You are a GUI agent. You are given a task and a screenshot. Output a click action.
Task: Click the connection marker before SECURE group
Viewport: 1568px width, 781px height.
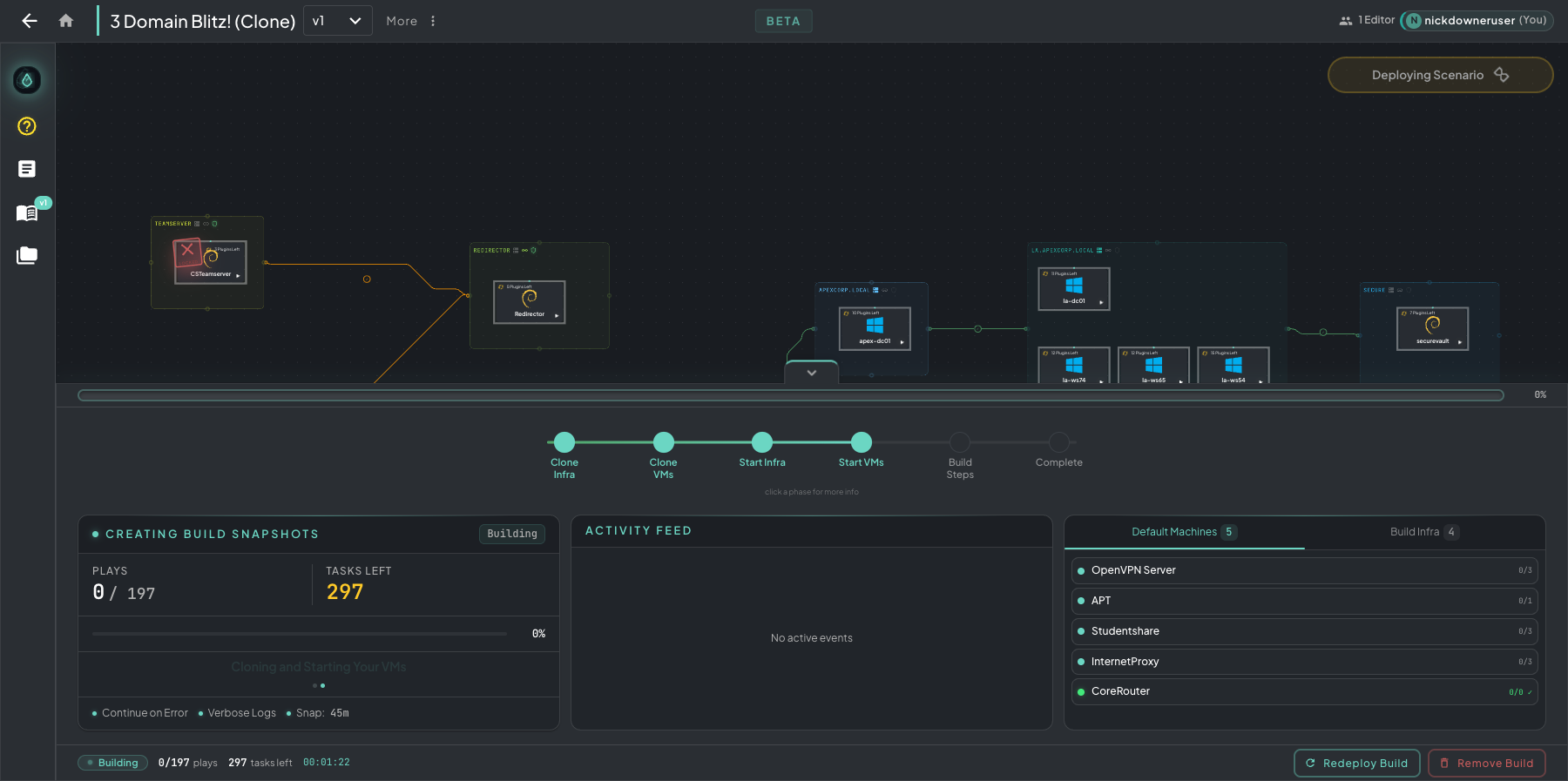click(1323, 333)
